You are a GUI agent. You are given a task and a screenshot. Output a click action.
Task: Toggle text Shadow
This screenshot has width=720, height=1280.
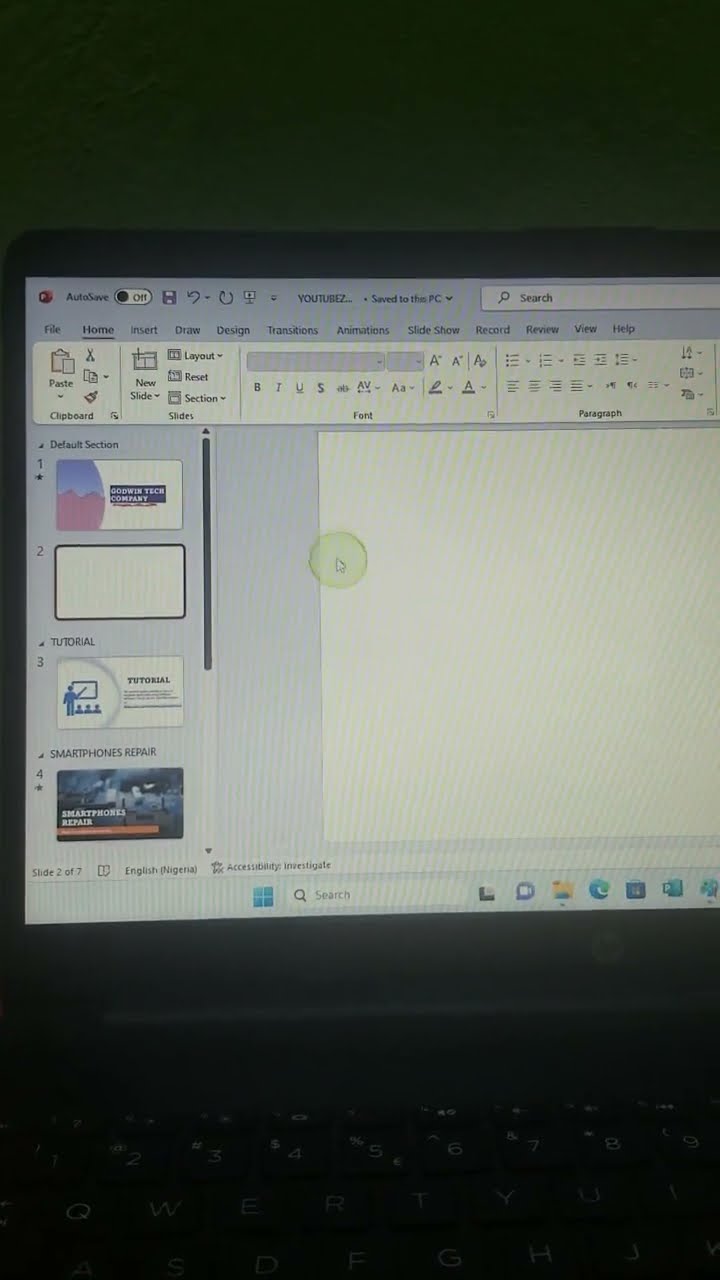tap(320, 388)
